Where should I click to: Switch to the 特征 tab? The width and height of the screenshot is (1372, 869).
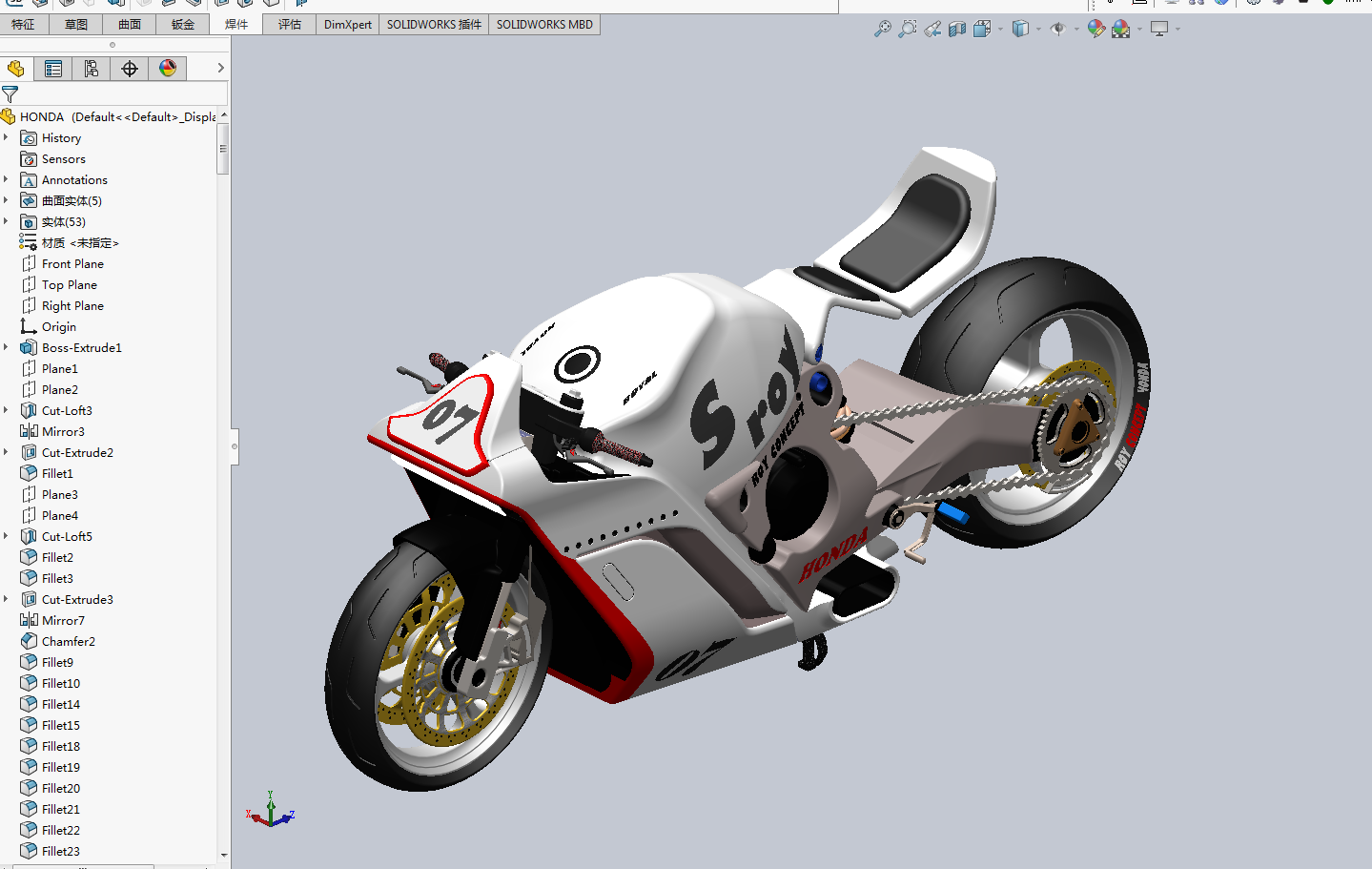(23, 25)
